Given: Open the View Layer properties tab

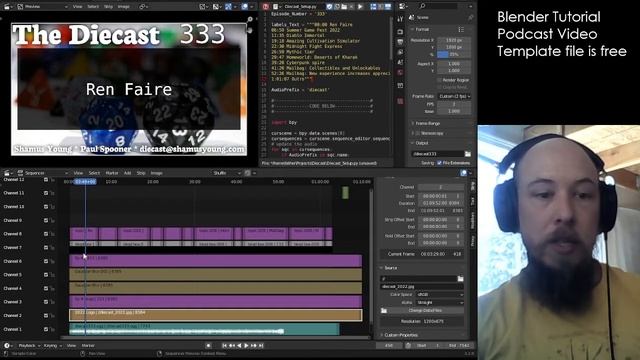Looking at the screenshot, I should point(400,52).
